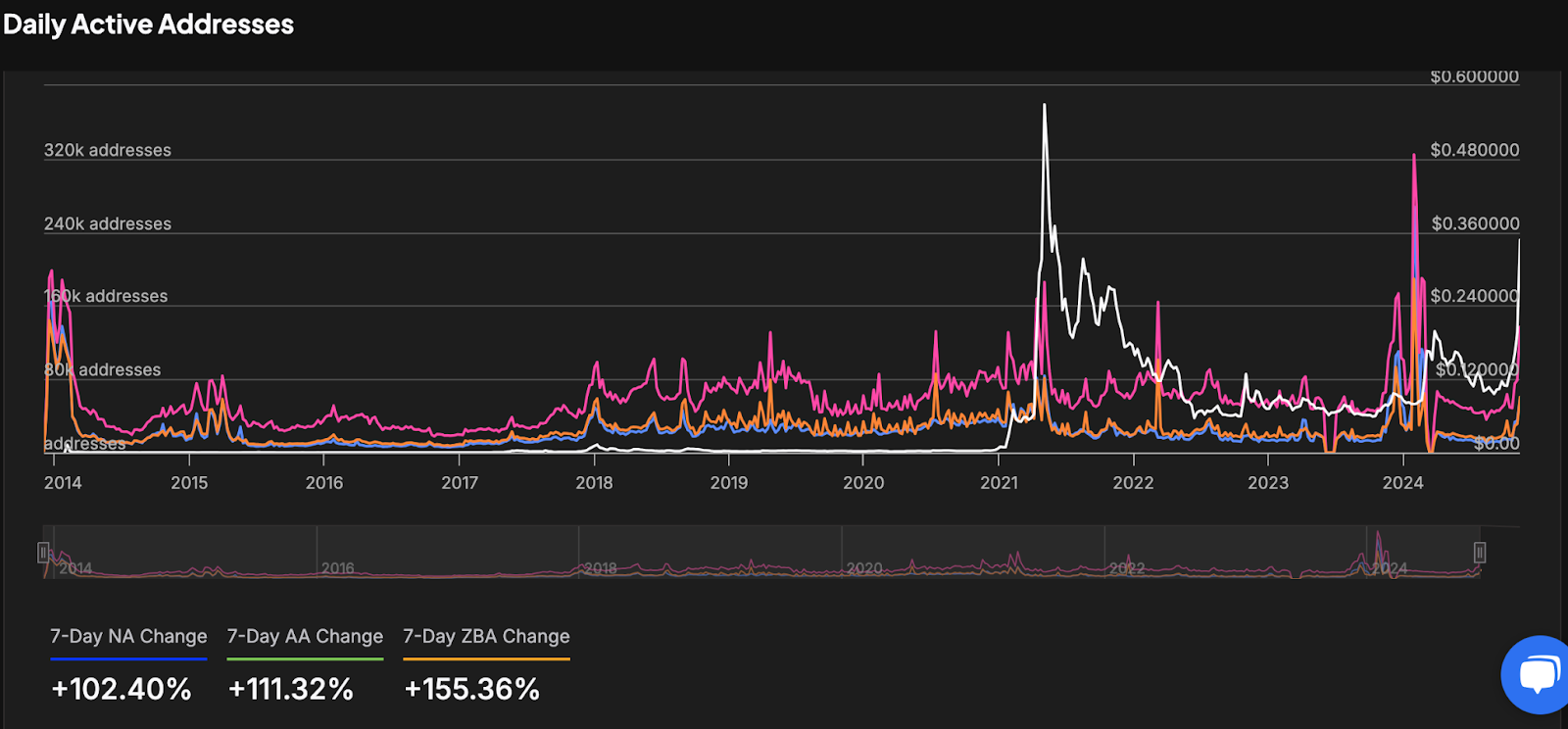Screen dimensions: 1568x729
Task: Click the 2020 marker in the range navigator
Action: click(864, 568)
